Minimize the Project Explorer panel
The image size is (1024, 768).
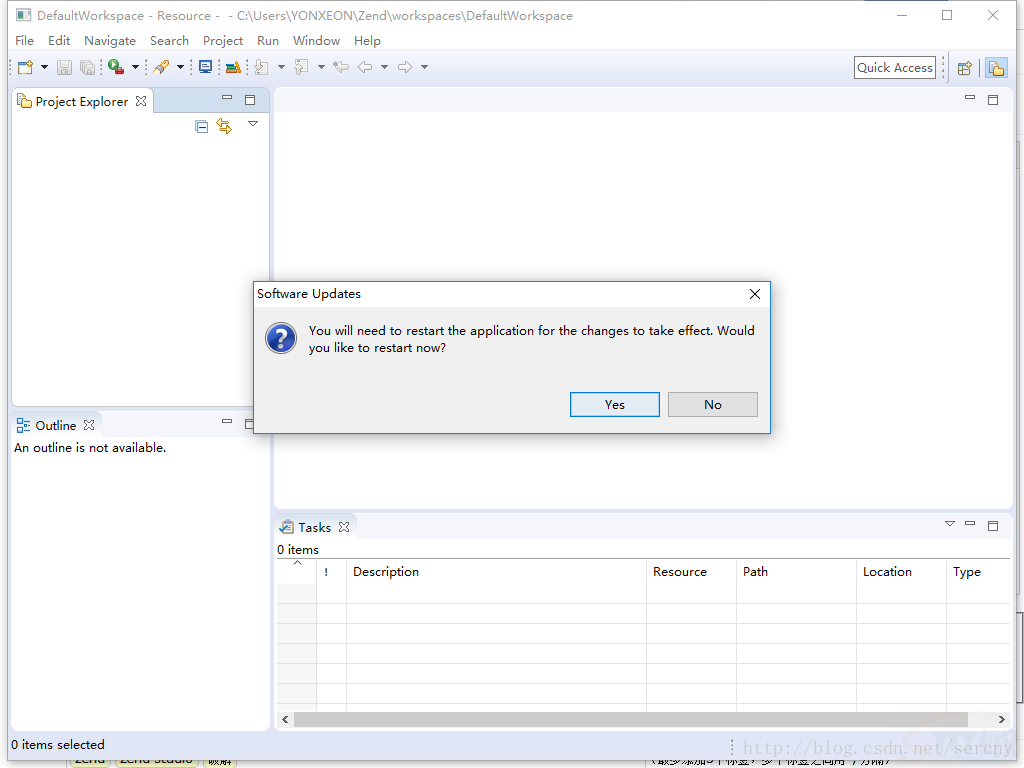[227, 98]
